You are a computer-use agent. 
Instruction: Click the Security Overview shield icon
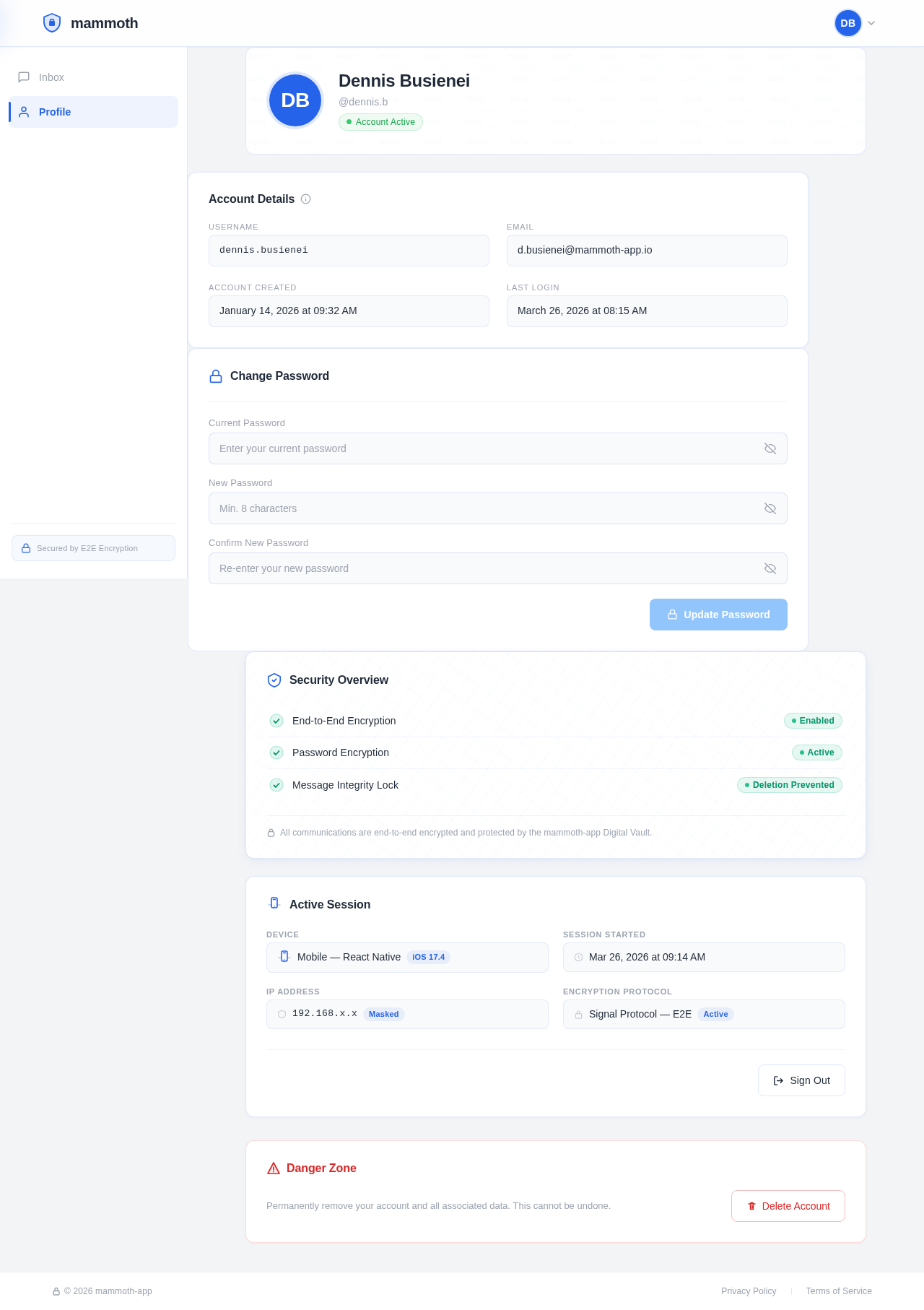pyautogui.click(x=274, y=680)
